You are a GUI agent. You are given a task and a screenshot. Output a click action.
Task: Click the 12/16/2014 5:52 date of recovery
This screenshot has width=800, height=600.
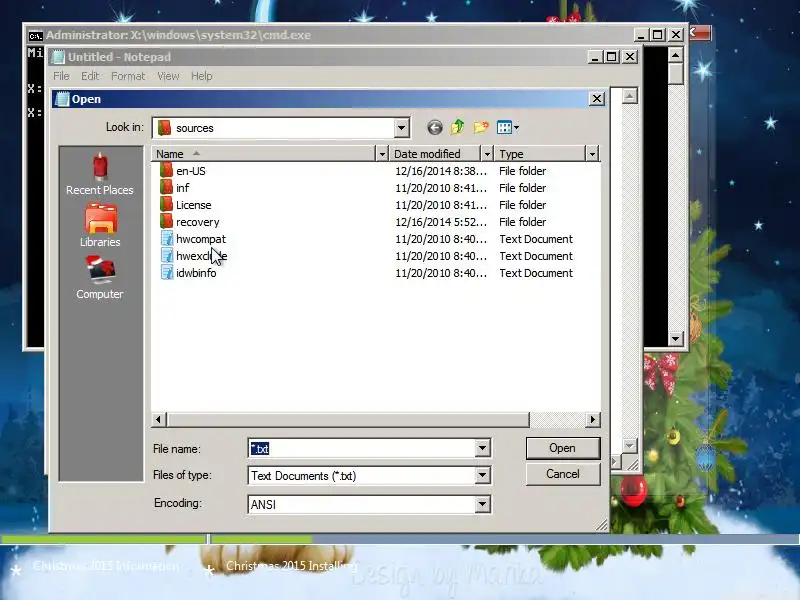(x=441, y=222)
